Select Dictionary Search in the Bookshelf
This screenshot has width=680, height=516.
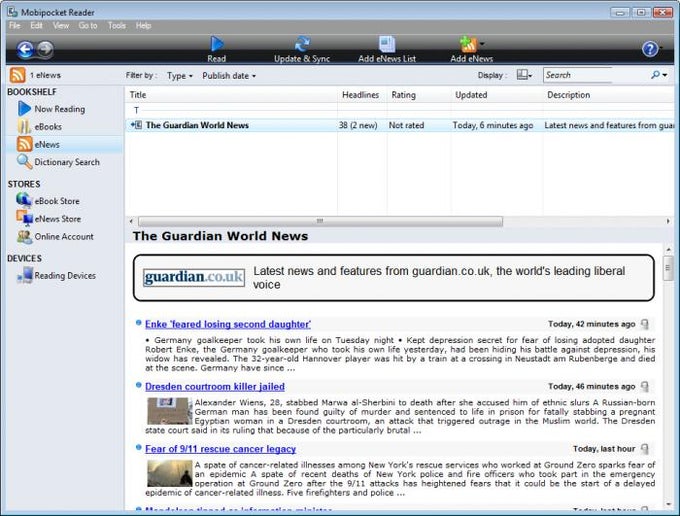tap(67, 162)
